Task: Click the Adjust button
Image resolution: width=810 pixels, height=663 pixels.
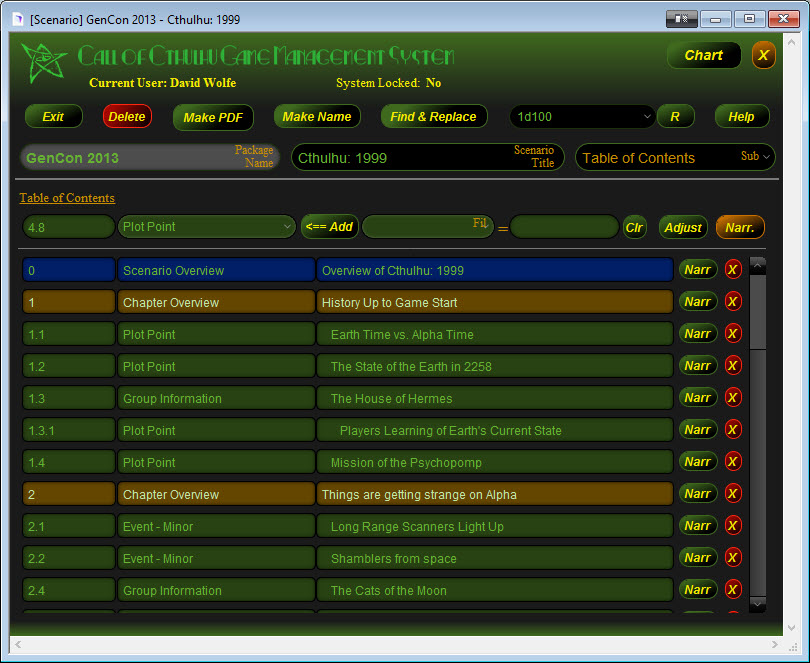Action: click(683, 227)
